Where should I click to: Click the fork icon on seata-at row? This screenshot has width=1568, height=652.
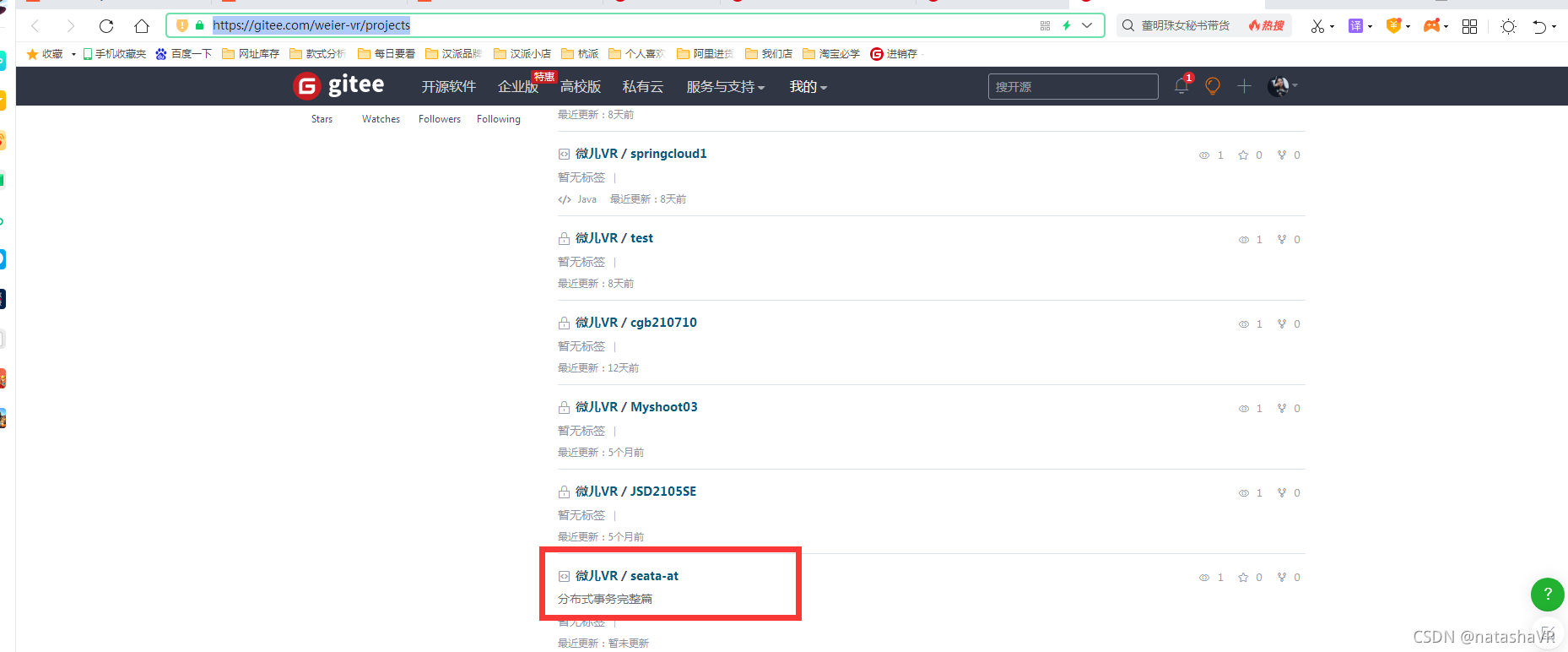pos(1282,577)
